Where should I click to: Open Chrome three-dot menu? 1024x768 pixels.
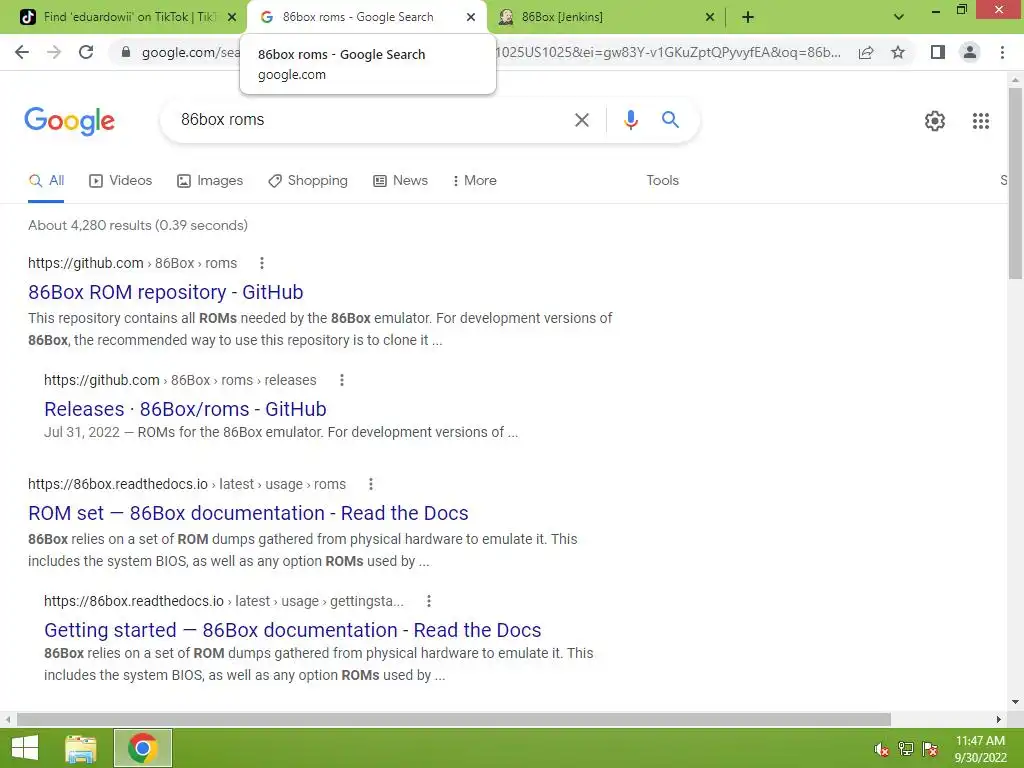click(x=1002, y=52)
